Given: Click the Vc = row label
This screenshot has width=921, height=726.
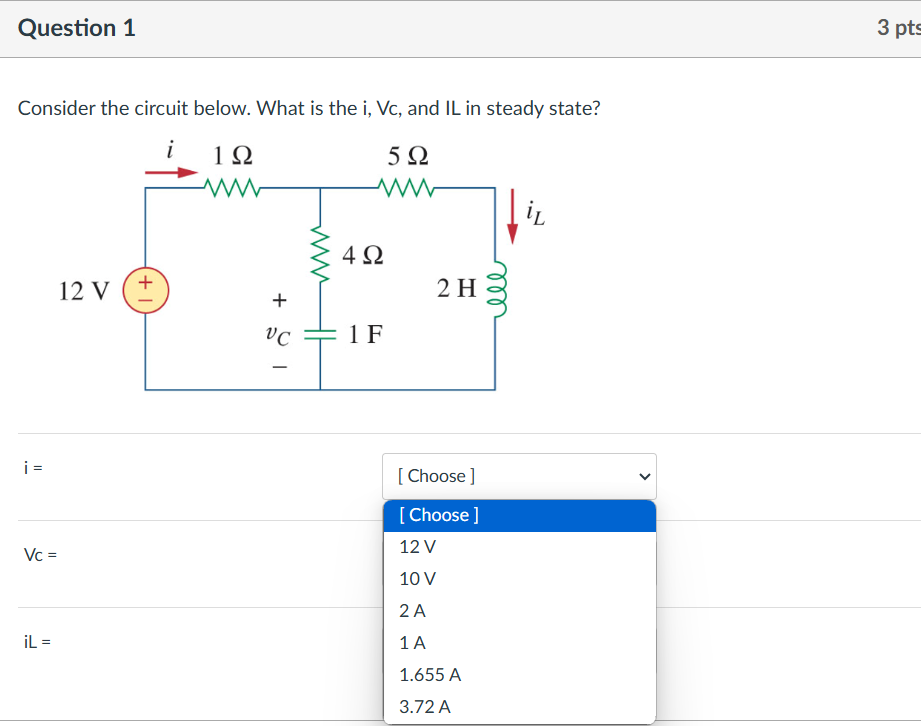Looking at the screenshot, I should (x=39, y=555).
